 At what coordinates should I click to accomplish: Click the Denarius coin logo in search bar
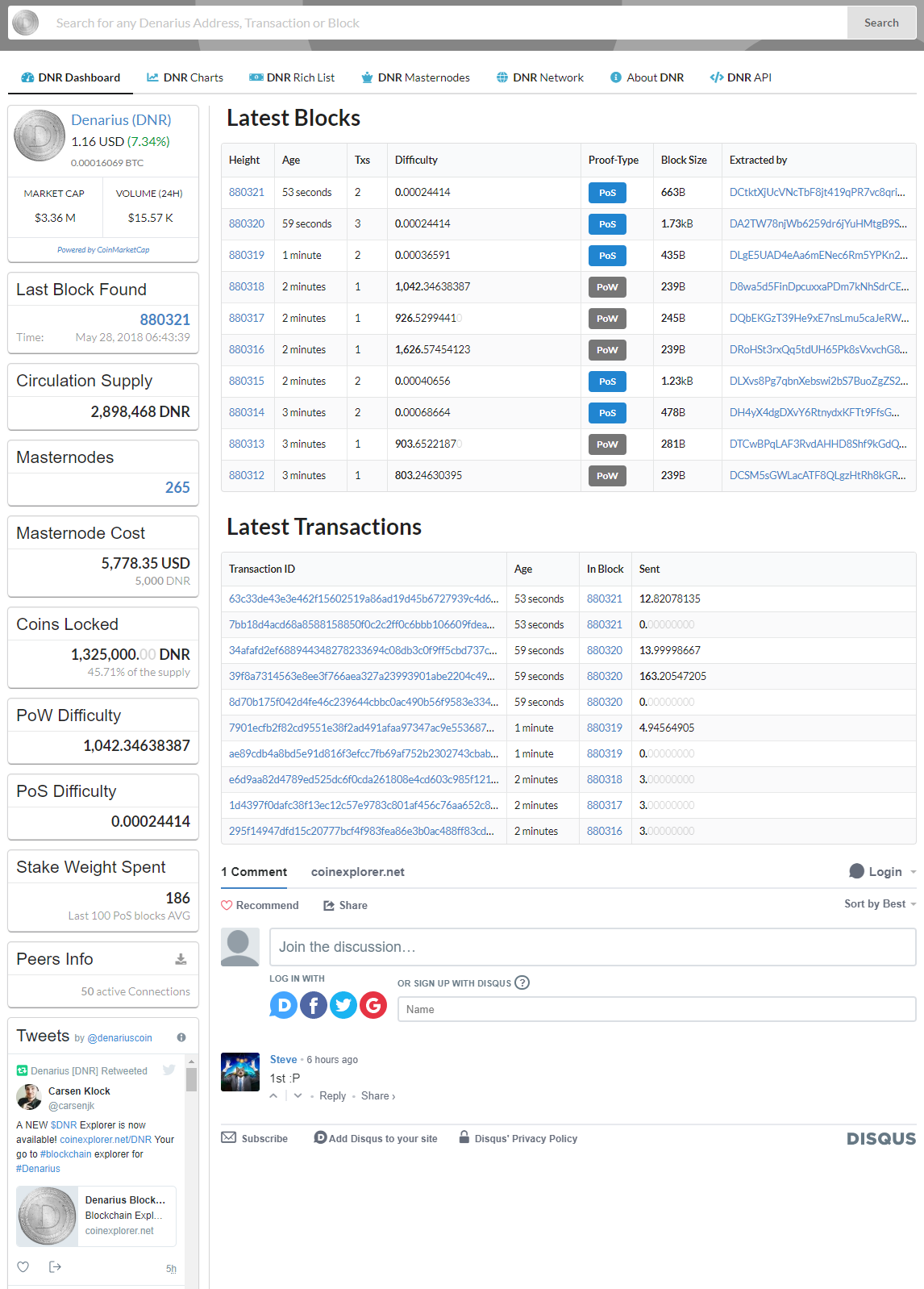[x=26, y=23]
